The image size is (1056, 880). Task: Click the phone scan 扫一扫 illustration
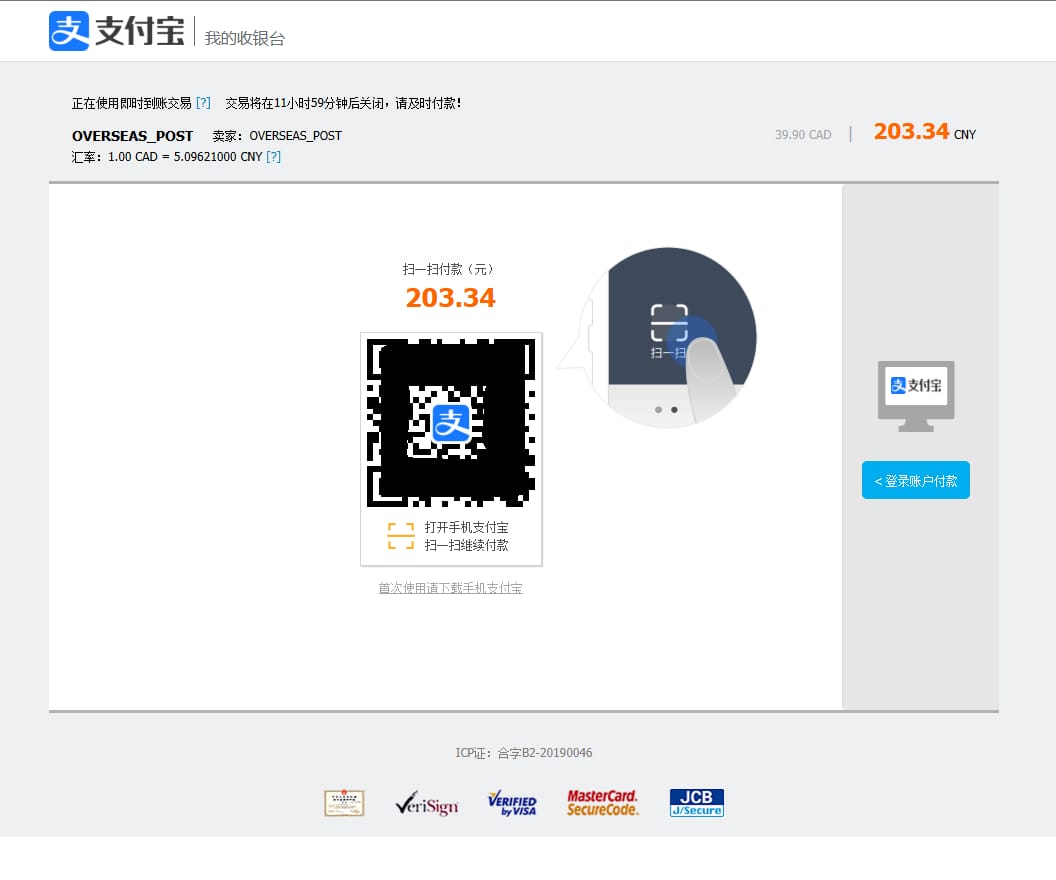pyautogui.click(x=670, y=330)
